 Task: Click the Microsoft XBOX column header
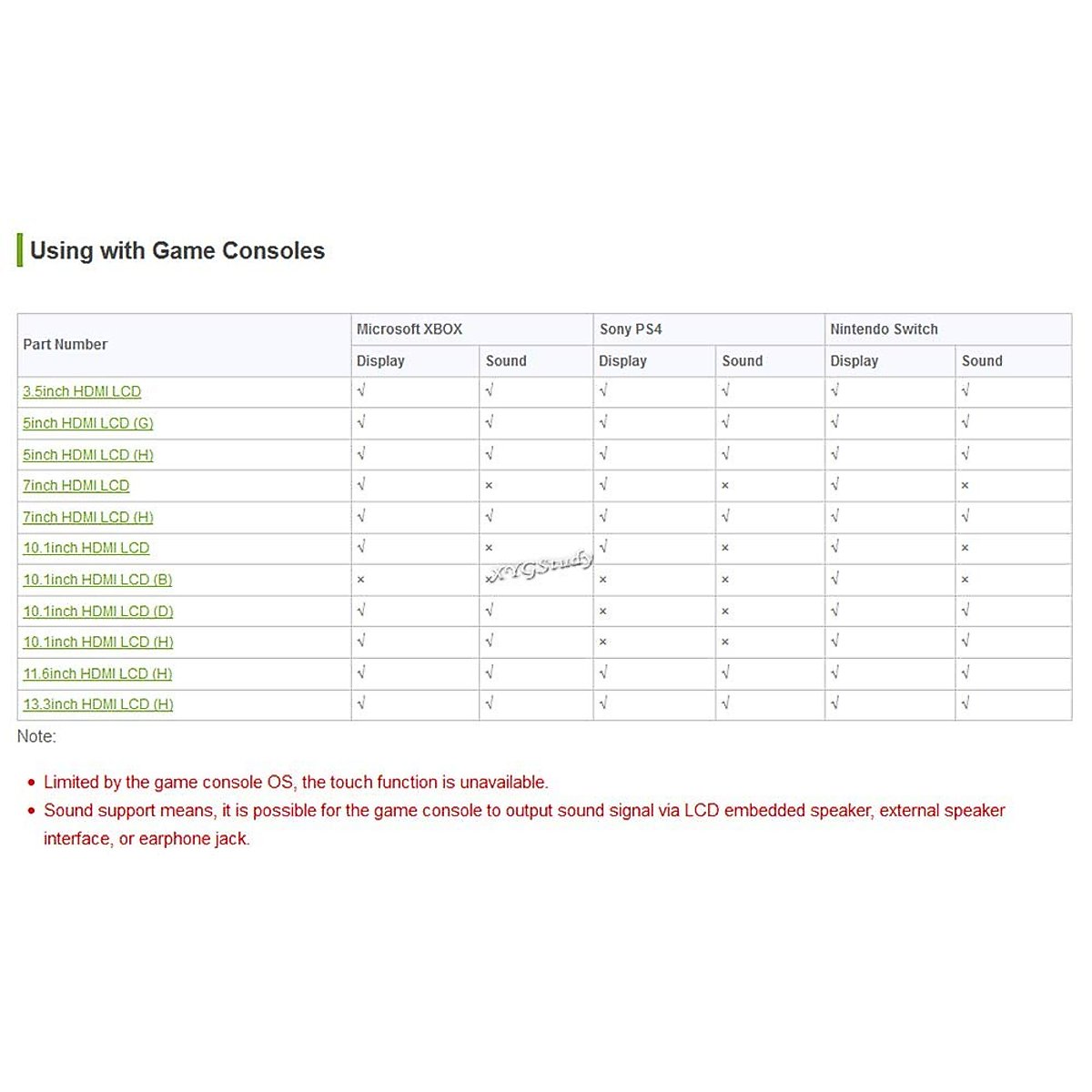pos(409,329)
